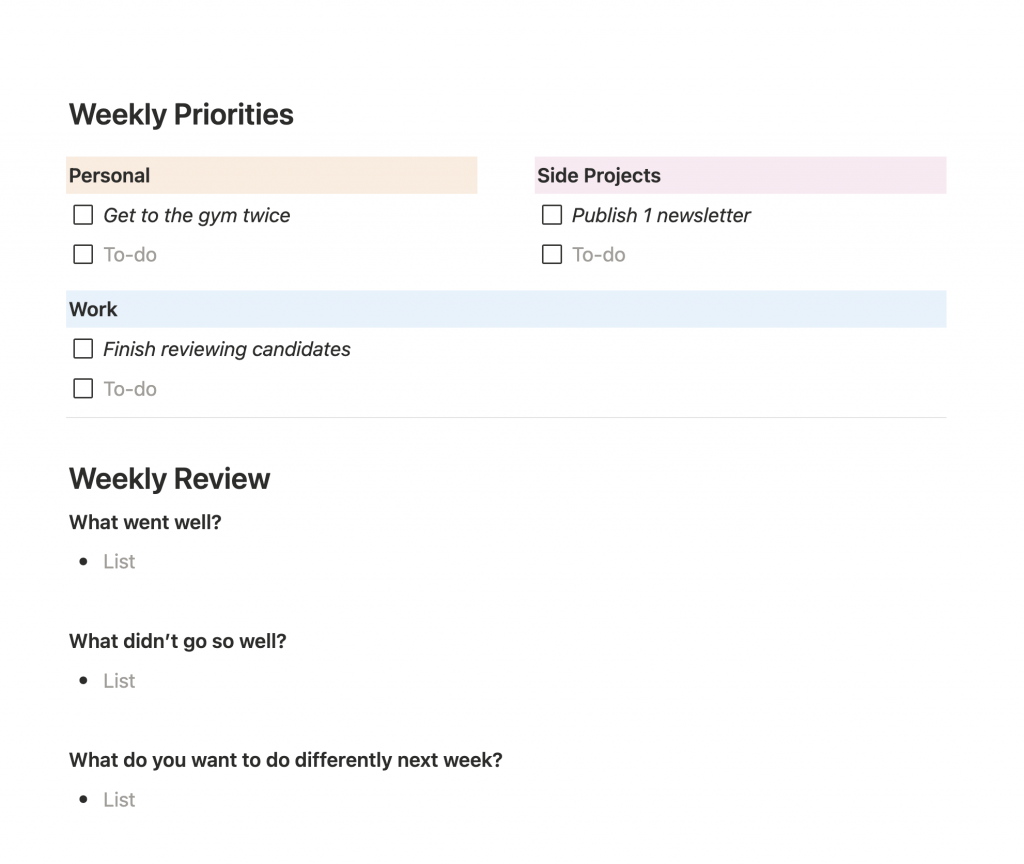Screen dimensions: 1024x864
Task: Tick the empty To-do checkbox under Work
Action: 83,389
